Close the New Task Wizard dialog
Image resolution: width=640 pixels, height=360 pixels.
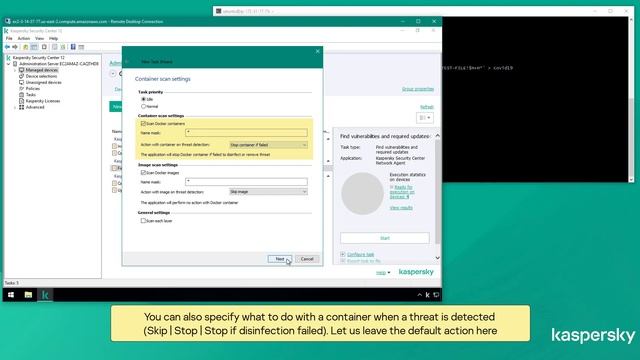[318, 51]
